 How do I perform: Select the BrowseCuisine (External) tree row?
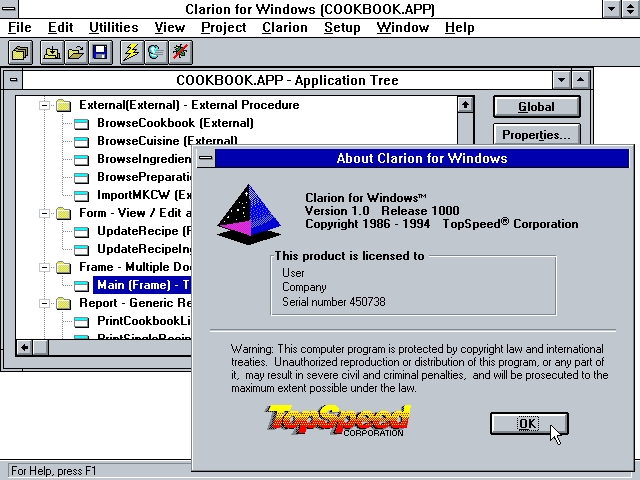pyautogui.click(x=167, y=141)
